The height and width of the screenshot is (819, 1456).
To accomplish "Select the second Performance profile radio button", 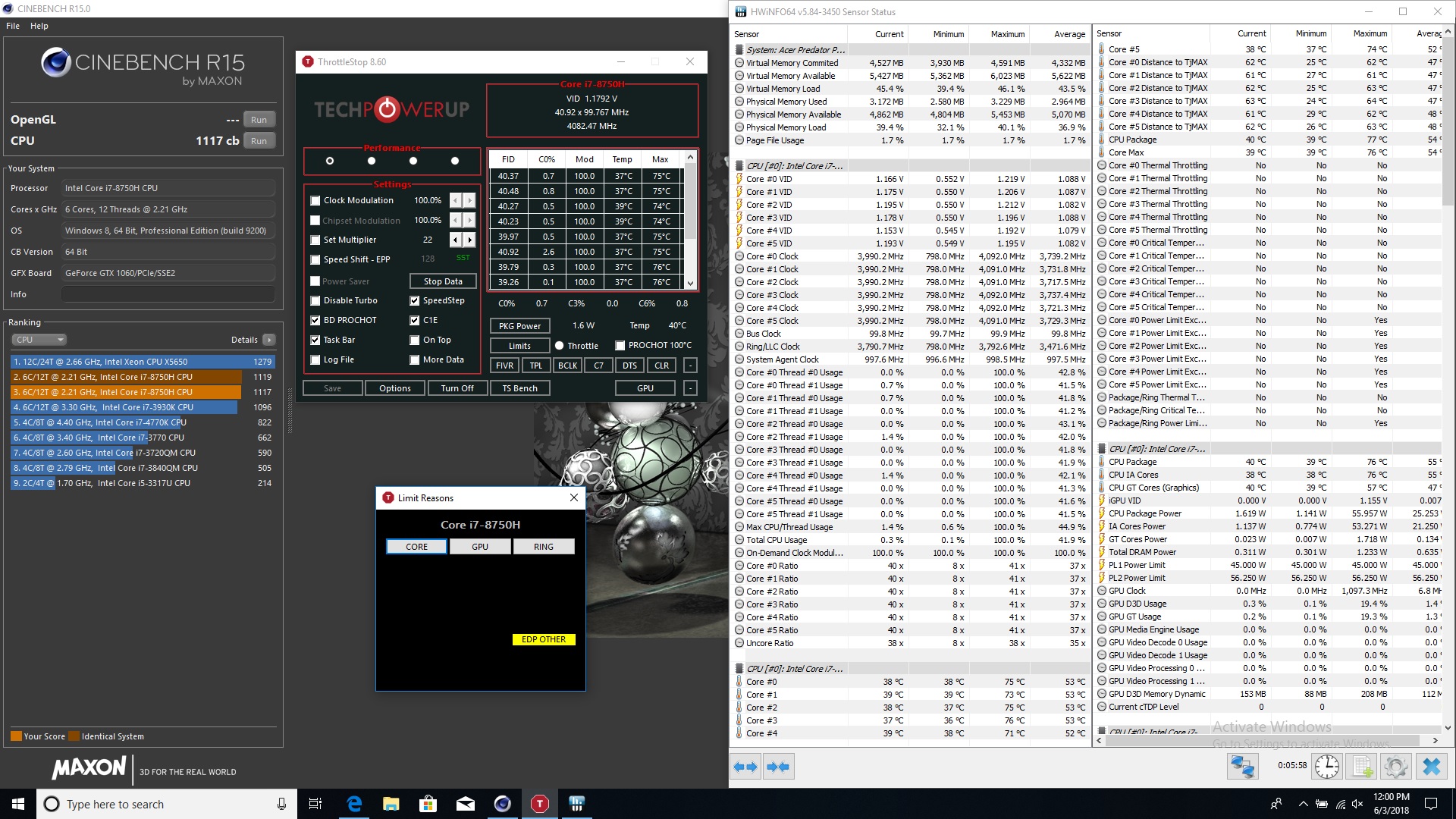I will click(x=371, y=161).
